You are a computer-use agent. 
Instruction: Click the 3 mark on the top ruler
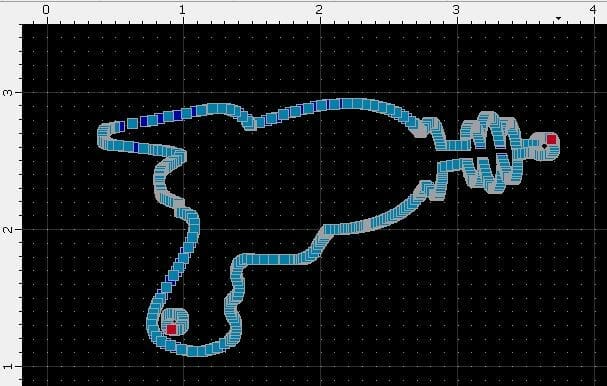tap(456, 10)
